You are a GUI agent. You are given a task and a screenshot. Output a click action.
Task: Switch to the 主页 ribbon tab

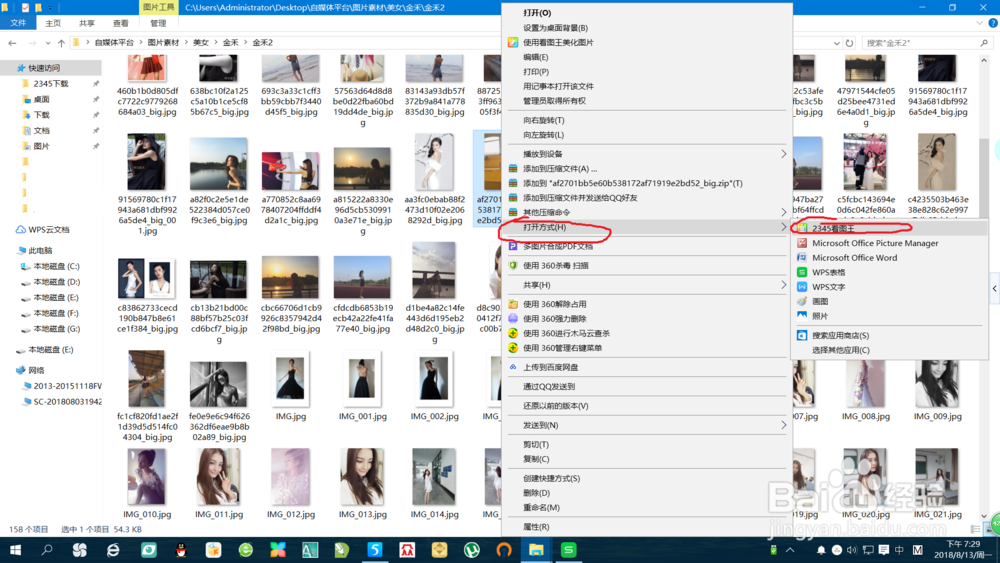click(x=53, y=23)
